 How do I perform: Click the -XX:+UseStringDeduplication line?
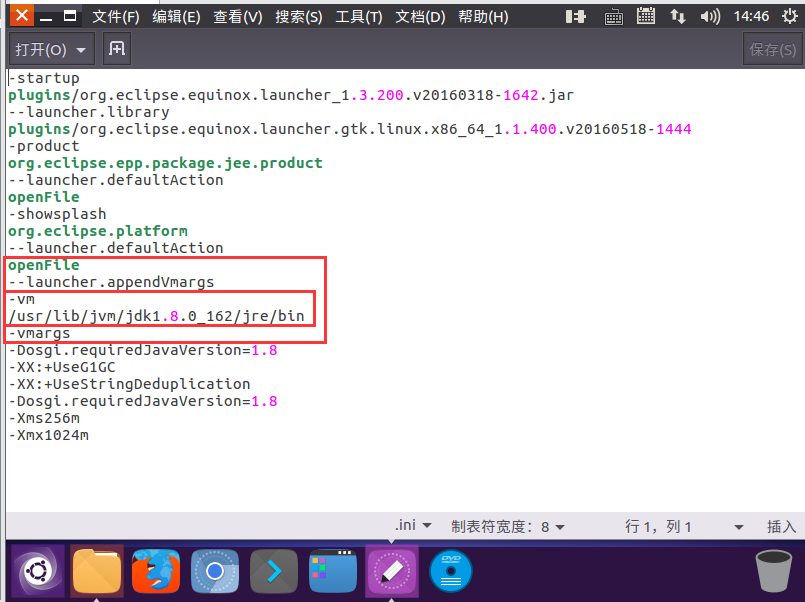[x=129, y=384]
